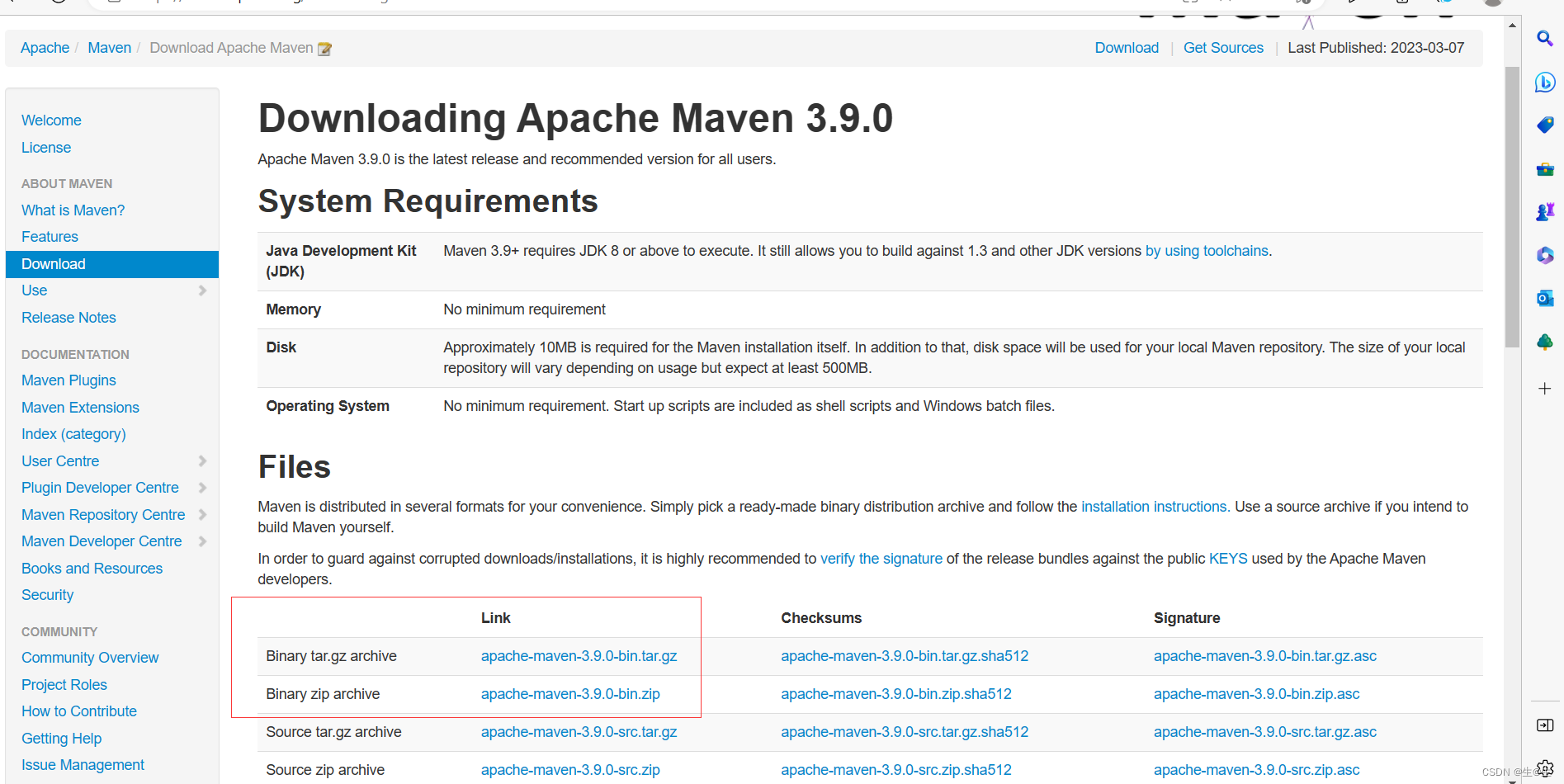1564x784 pixels.
Task: Expand the Maven Repository Centre arrow
Action: pos(202,515)
